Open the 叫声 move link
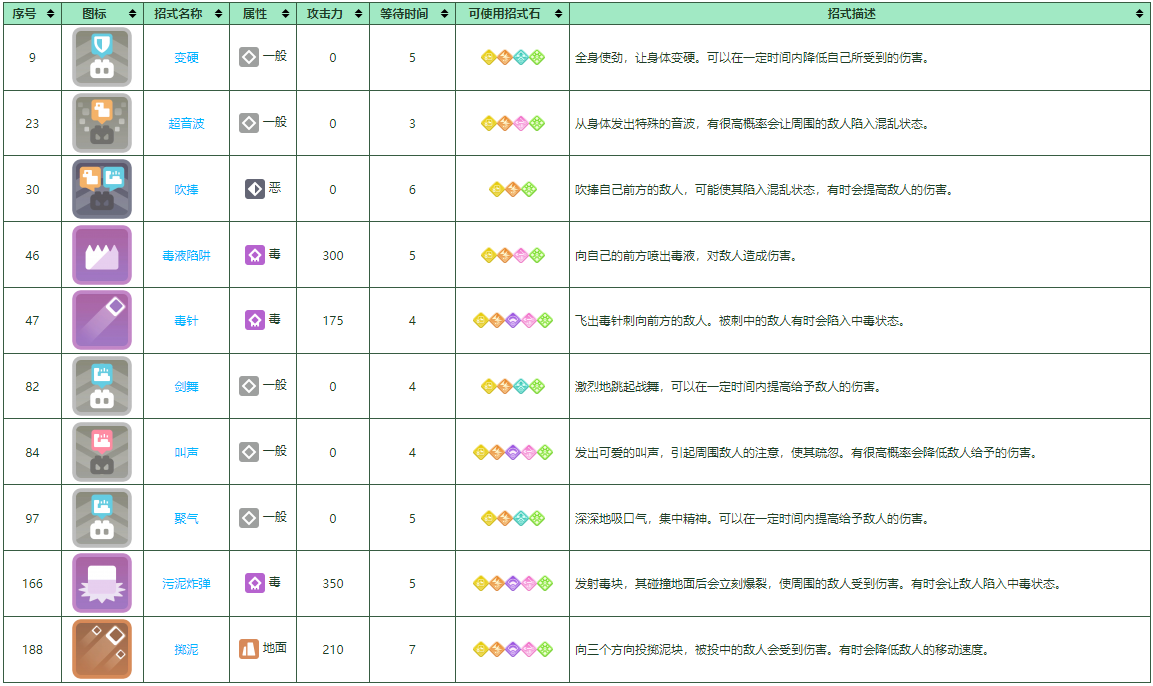Screen dimensions: 1153x686 186,453
